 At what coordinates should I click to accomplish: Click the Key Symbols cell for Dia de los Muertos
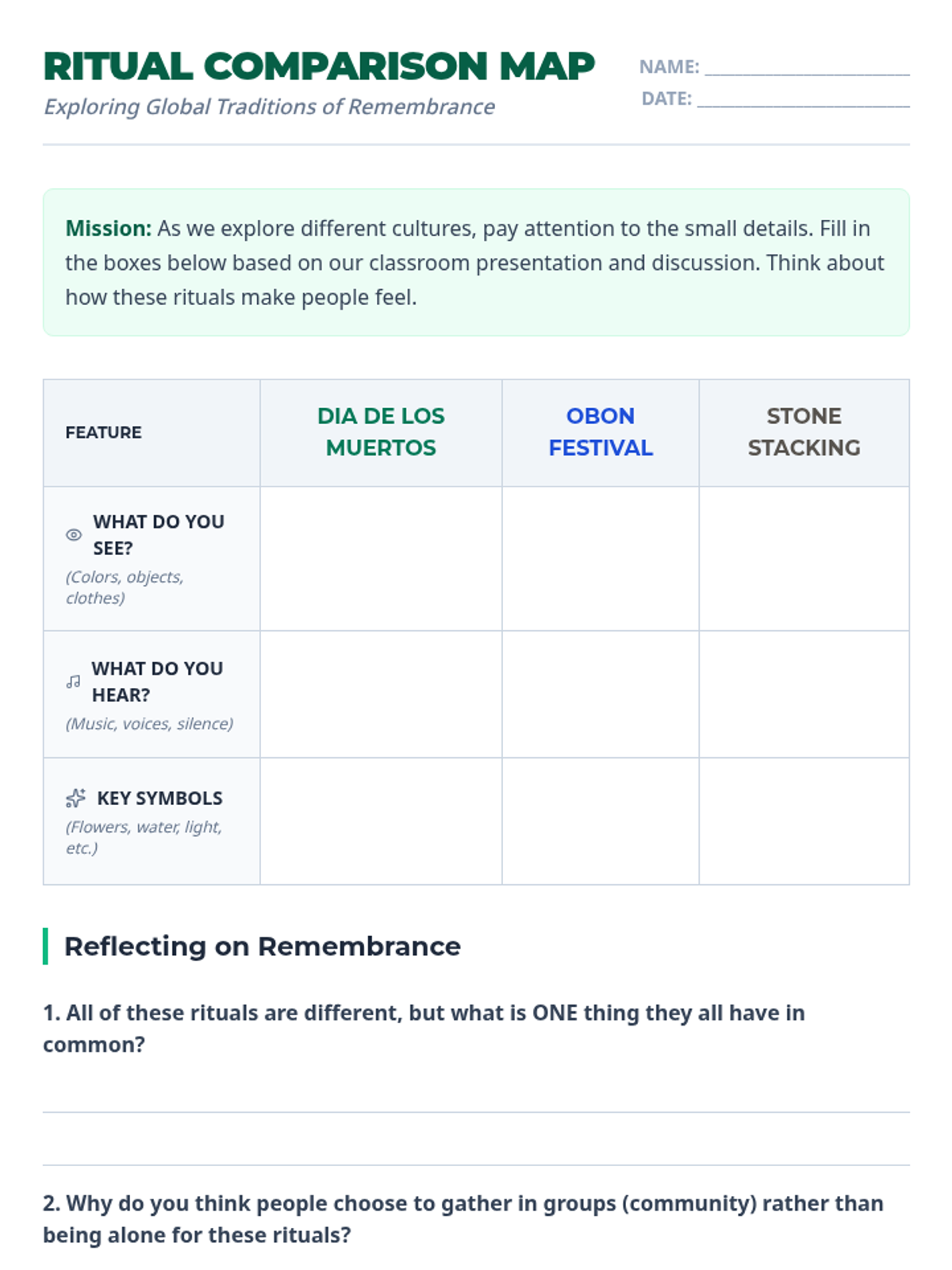[381, 822]
